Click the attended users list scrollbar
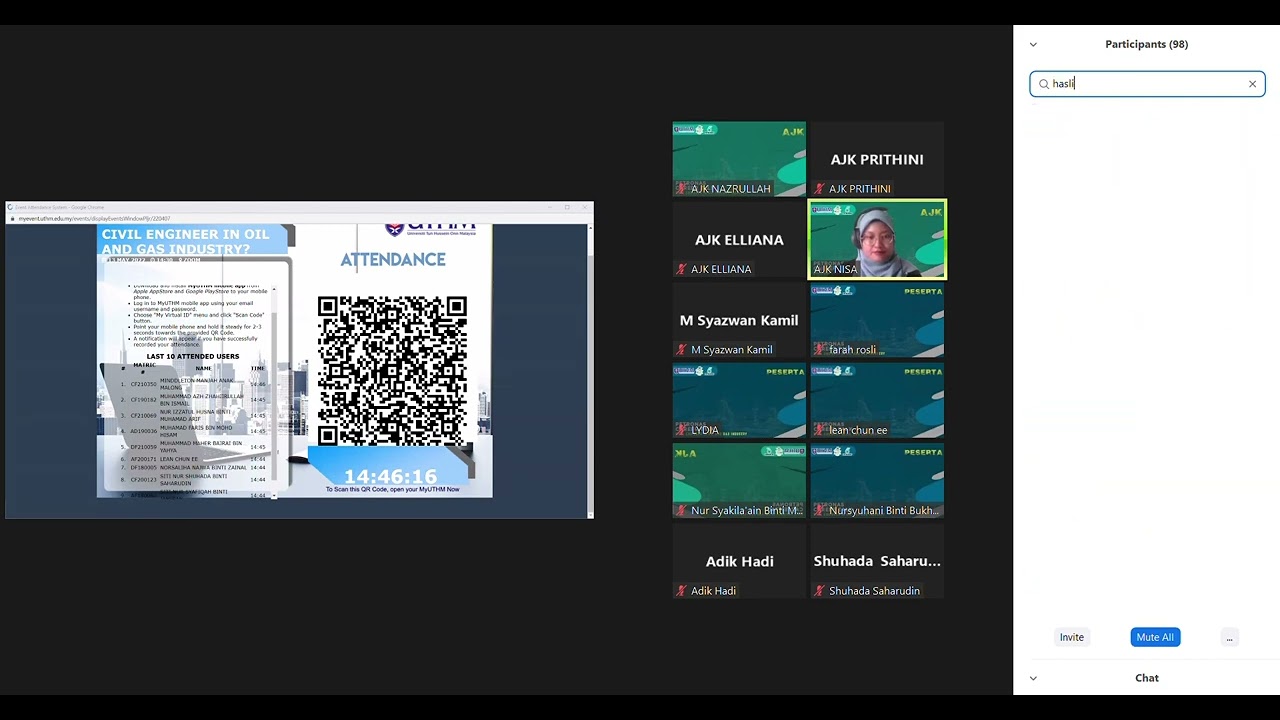 click(x=273, y=391)
